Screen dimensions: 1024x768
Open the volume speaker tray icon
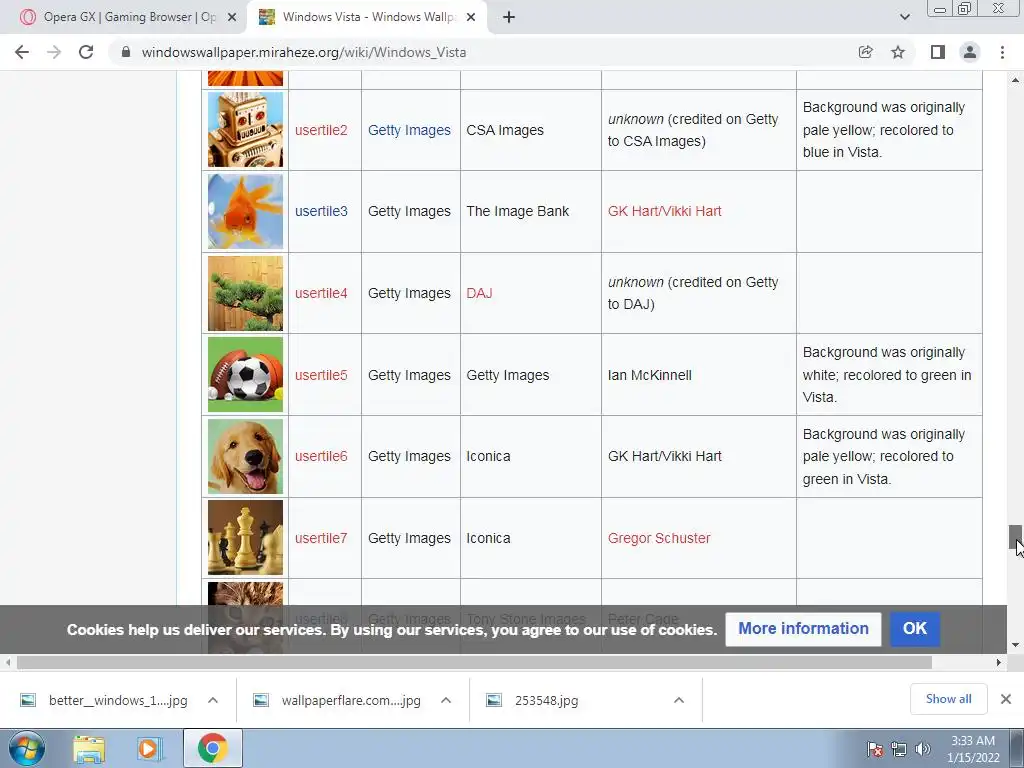tap(922, 749)
